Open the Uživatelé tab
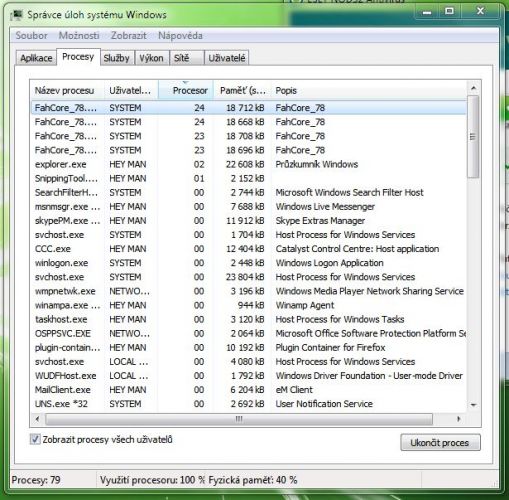 click(x=227, y=58)
